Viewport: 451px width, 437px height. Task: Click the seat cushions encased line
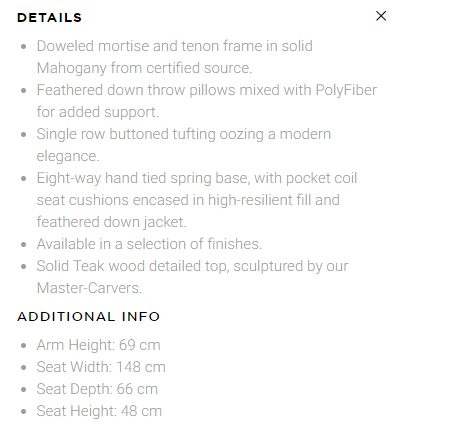pyautogui.click(x=188, y=200)
